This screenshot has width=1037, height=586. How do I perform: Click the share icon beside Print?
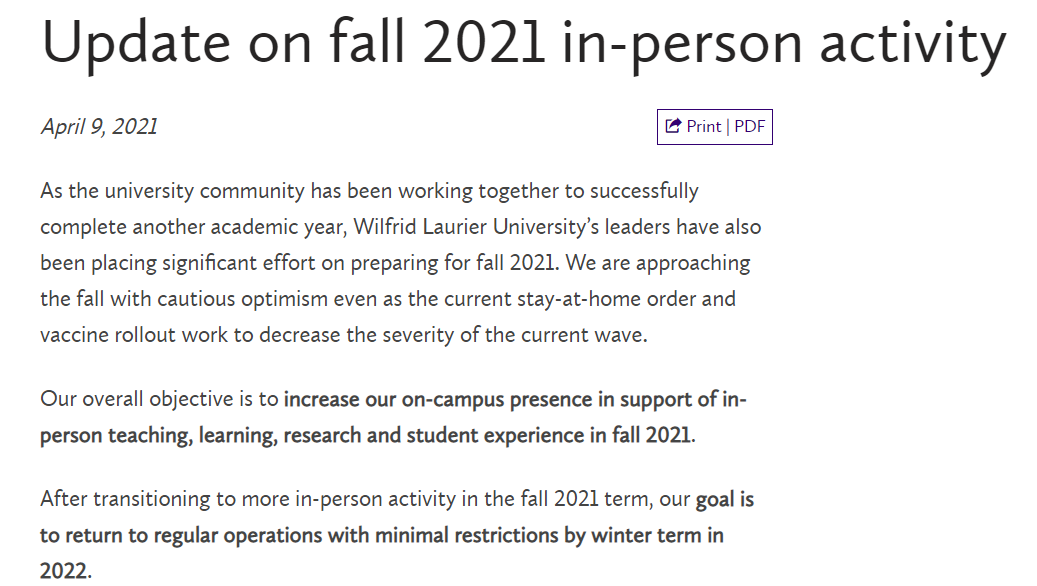[673, 127]
